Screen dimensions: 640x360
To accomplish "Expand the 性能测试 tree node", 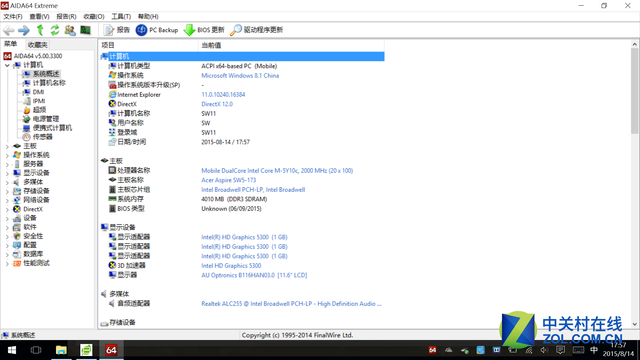I will pos(7,263).
